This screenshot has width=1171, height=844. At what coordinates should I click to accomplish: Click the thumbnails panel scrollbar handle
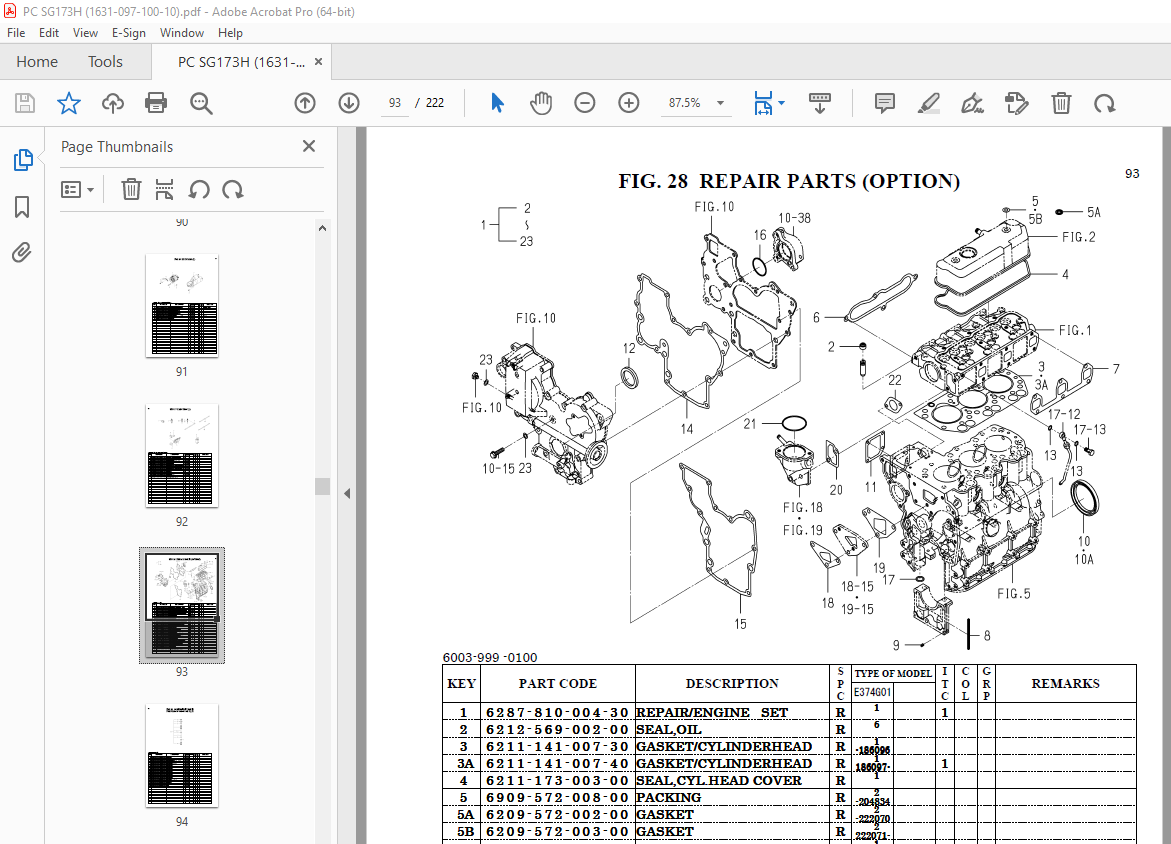323,486
